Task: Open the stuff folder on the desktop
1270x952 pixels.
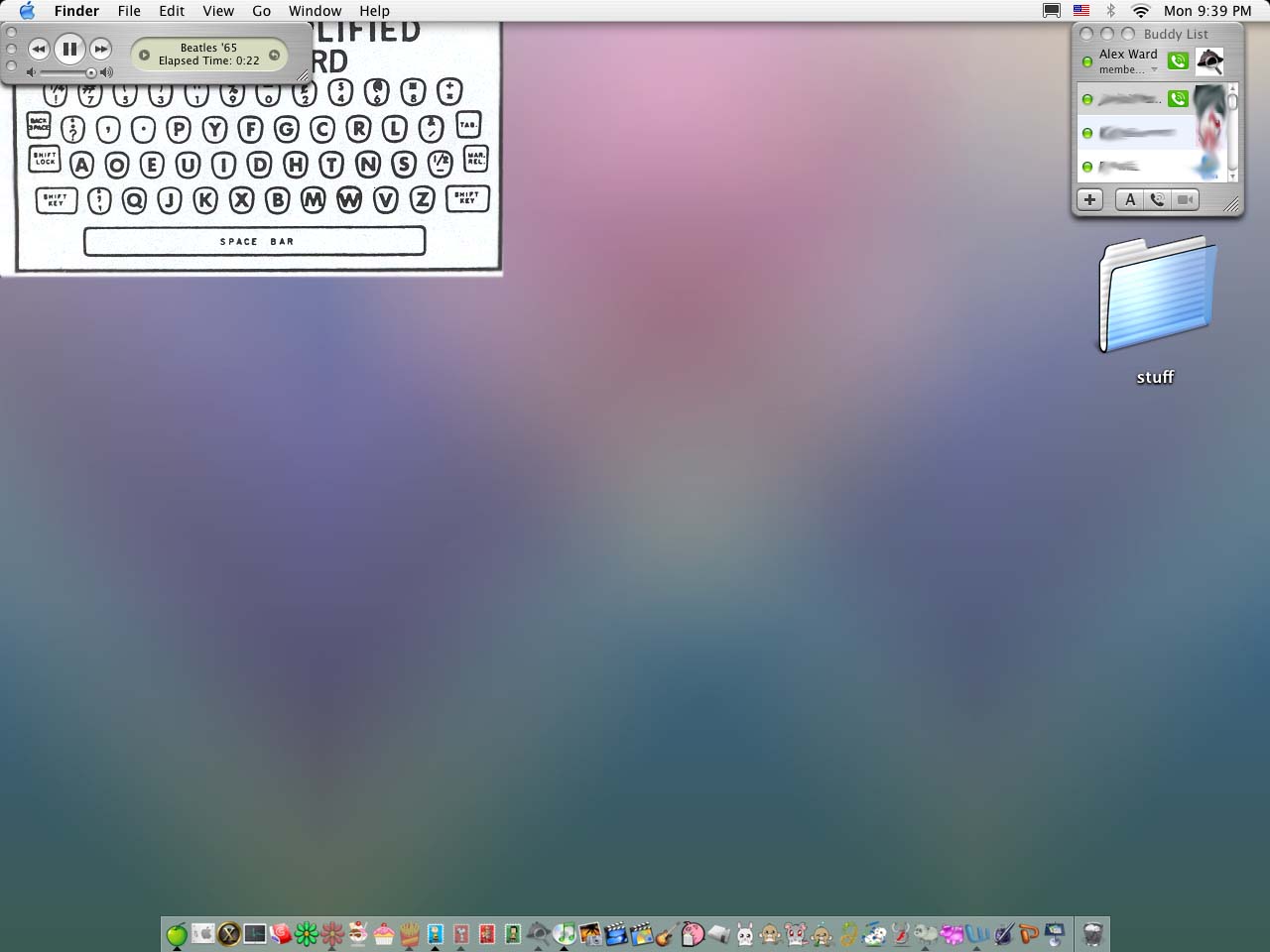Action: [1156, 295]
